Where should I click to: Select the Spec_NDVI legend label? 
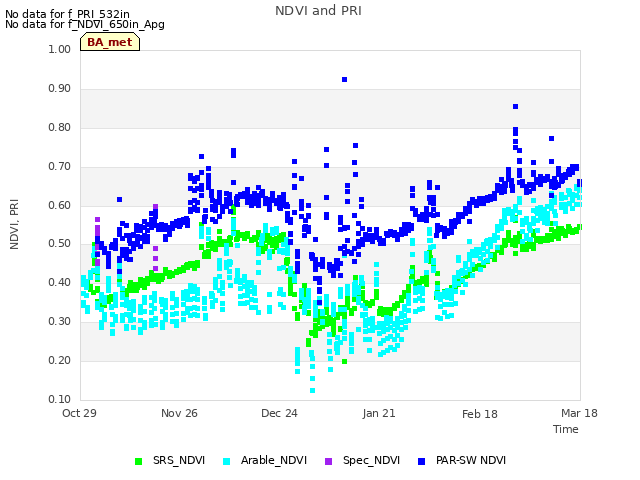[371, 460]
